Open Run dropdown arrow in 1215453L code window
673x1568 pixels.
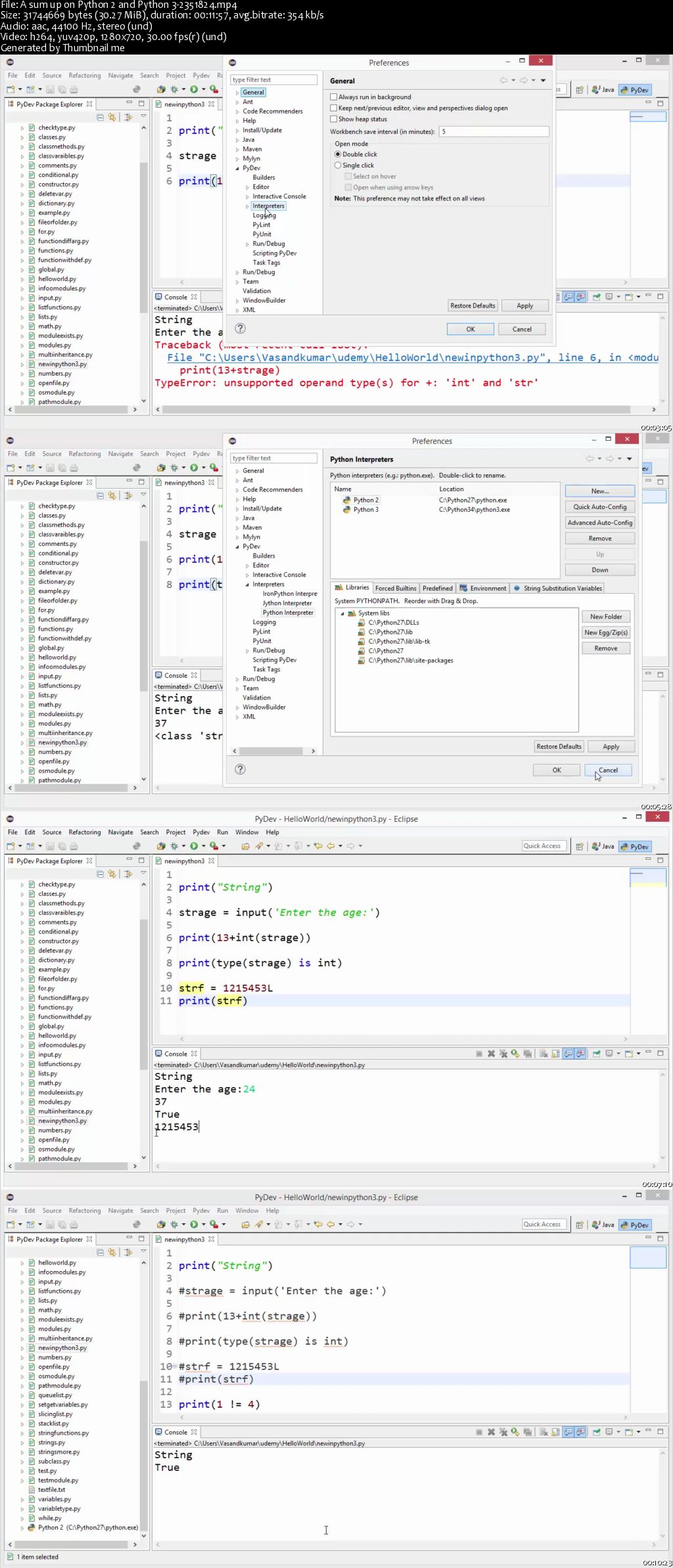204,846
